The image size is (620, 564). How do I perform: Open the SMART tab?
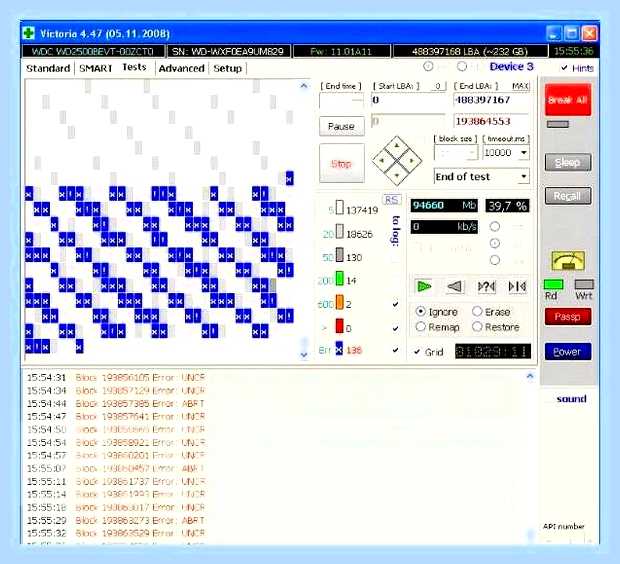96,68
